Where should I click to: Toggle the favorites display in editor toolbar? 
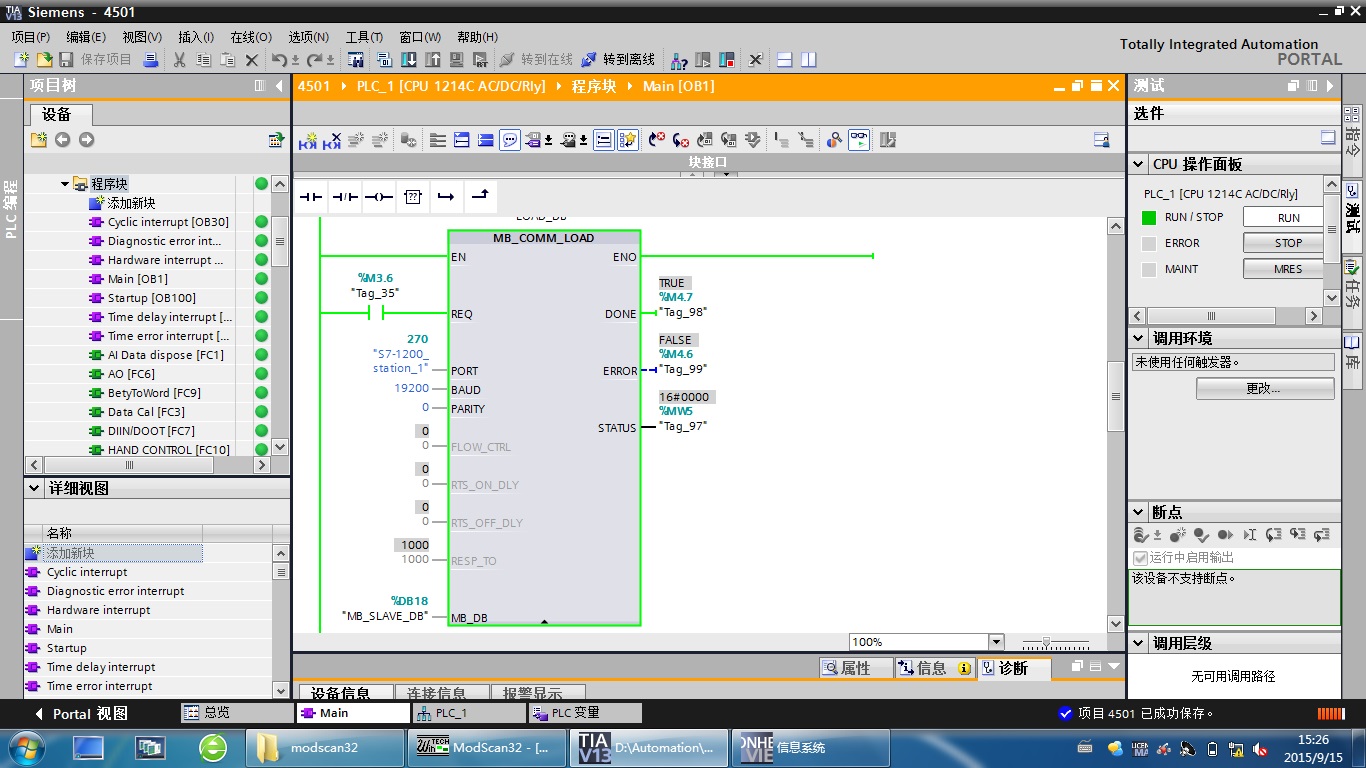pos(627,140)
